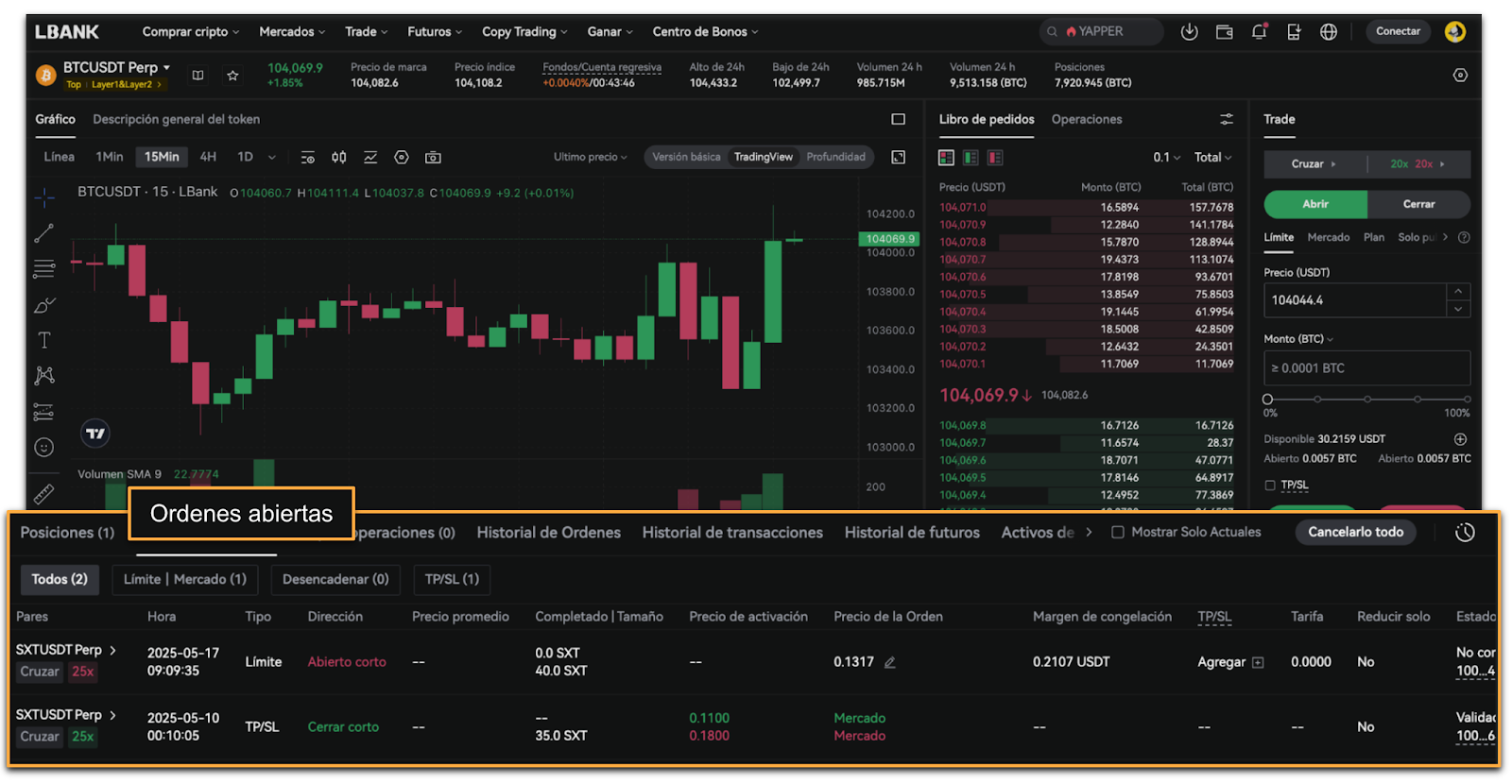Open the 0.1 price grouping dropdown
Viewport: 1512px width, 784px height.
[1167, 158]
